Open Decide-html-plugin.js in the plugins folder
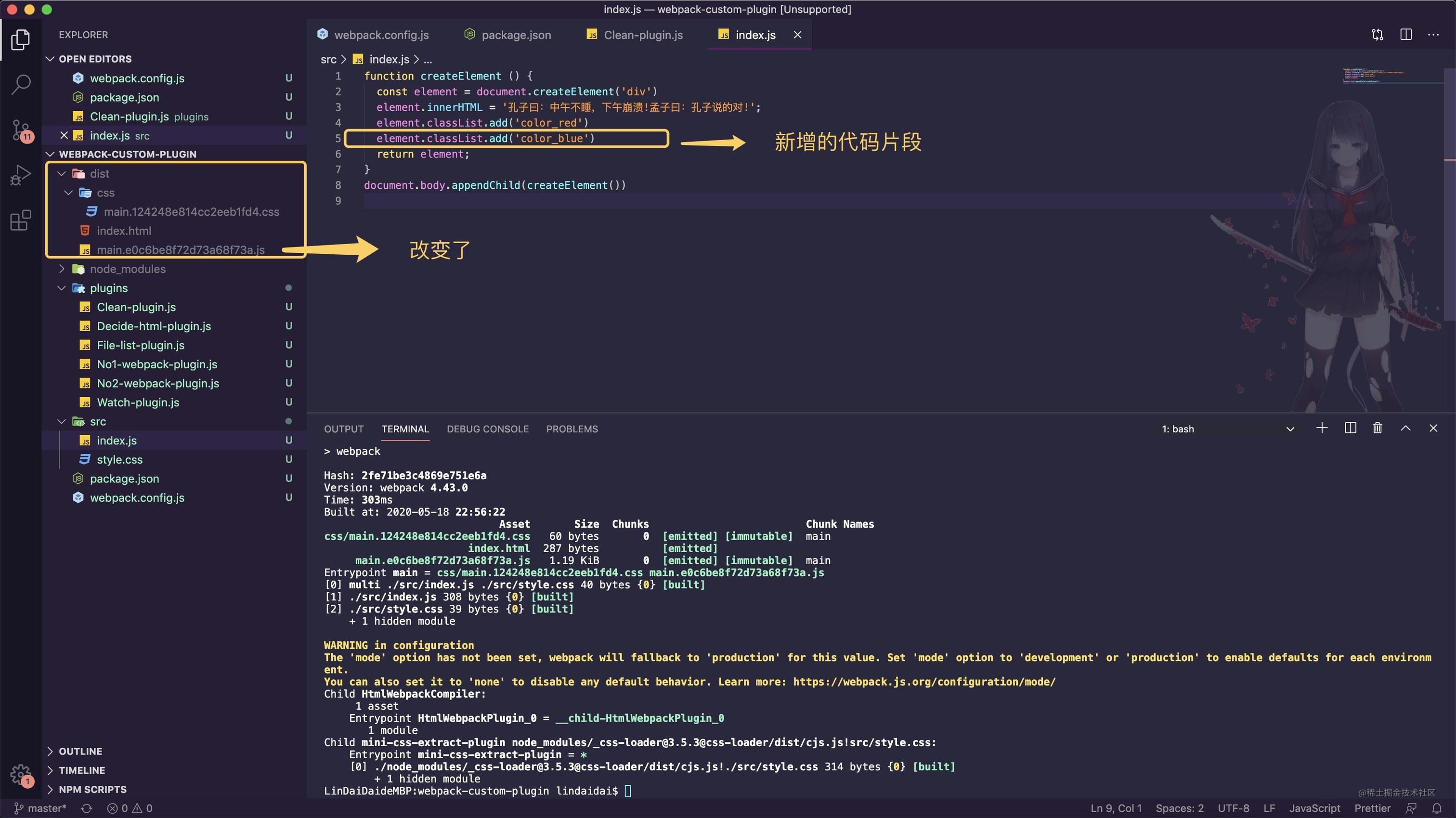This screenshot has height=818, width=1456. [154, 326]
